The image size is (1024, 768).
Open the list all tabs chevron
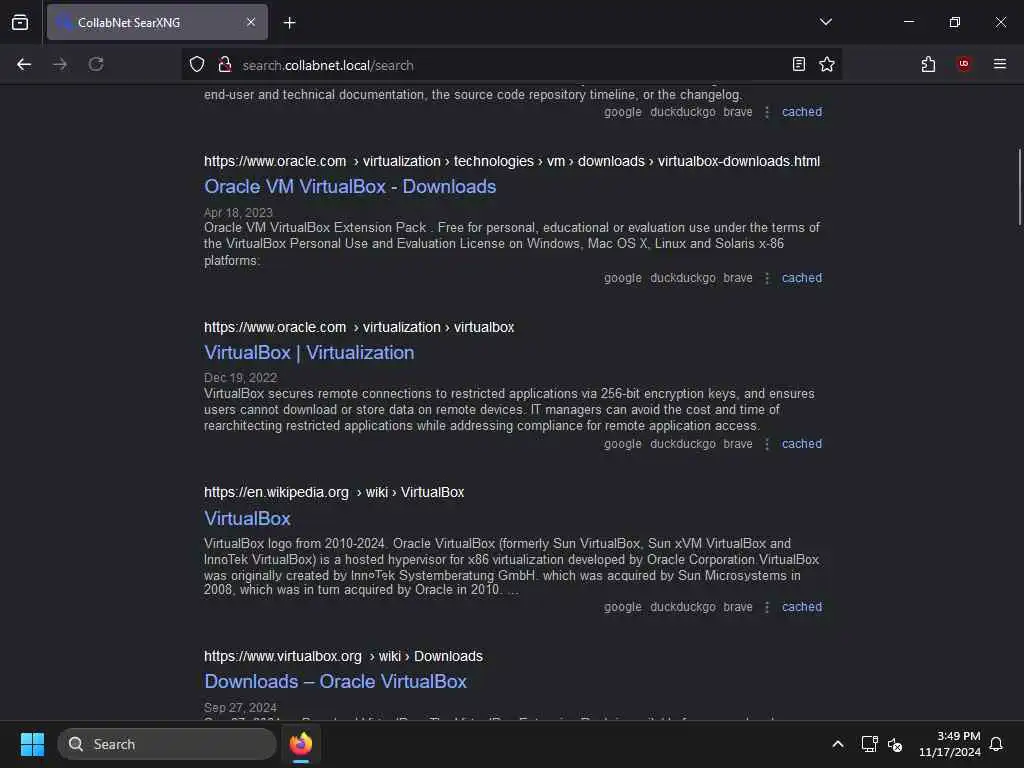tap(825, 22)
